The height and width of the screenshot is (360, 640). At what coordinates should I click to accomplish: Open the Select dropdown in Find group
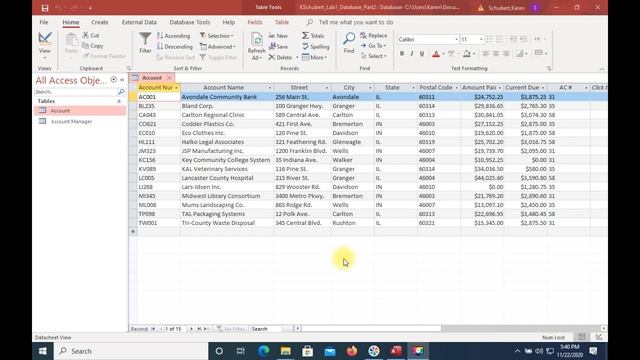[x=373, y=56]
